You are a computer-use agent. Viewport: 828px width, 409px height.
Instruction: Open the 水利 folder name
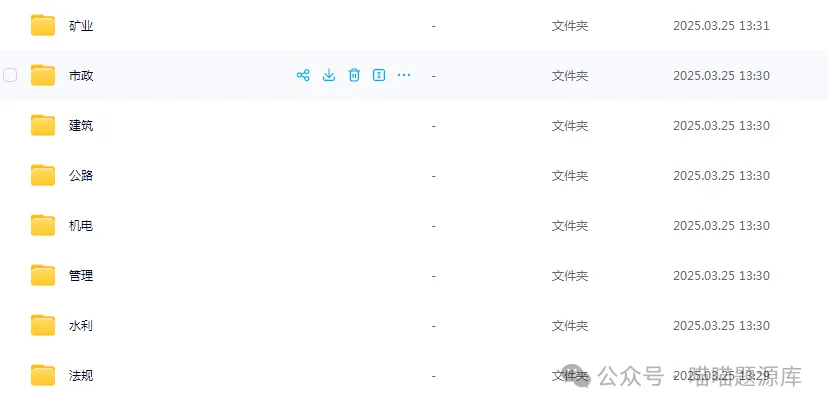81,326
